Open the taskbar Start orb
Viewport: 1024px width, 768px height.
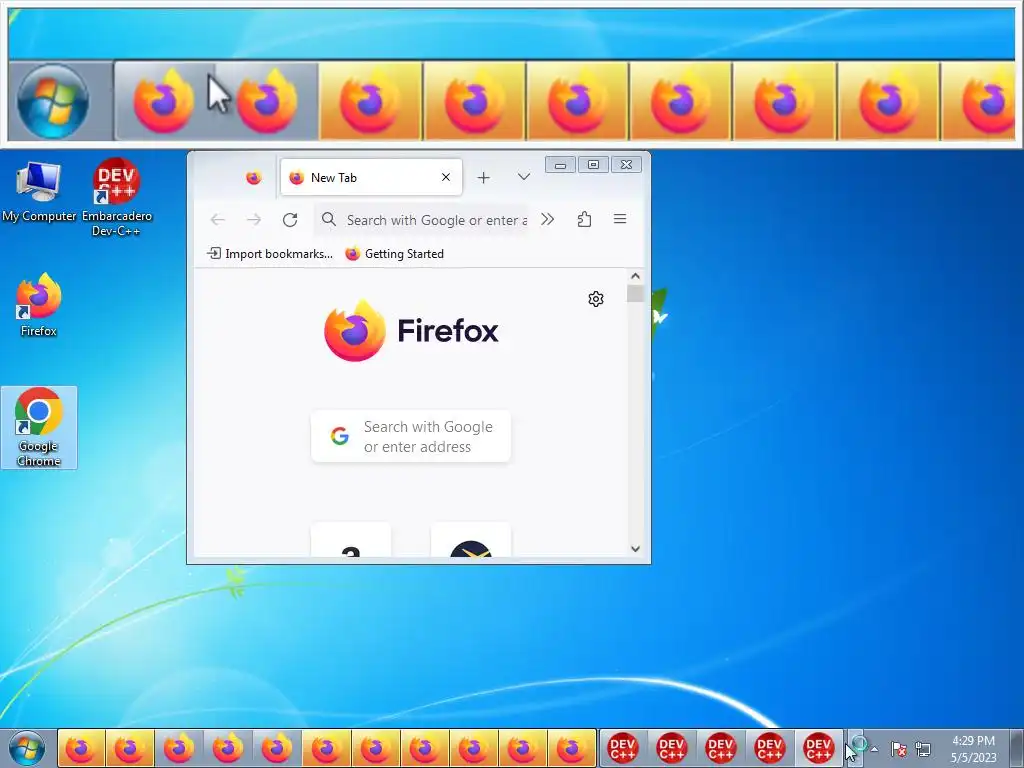(27, 748)
